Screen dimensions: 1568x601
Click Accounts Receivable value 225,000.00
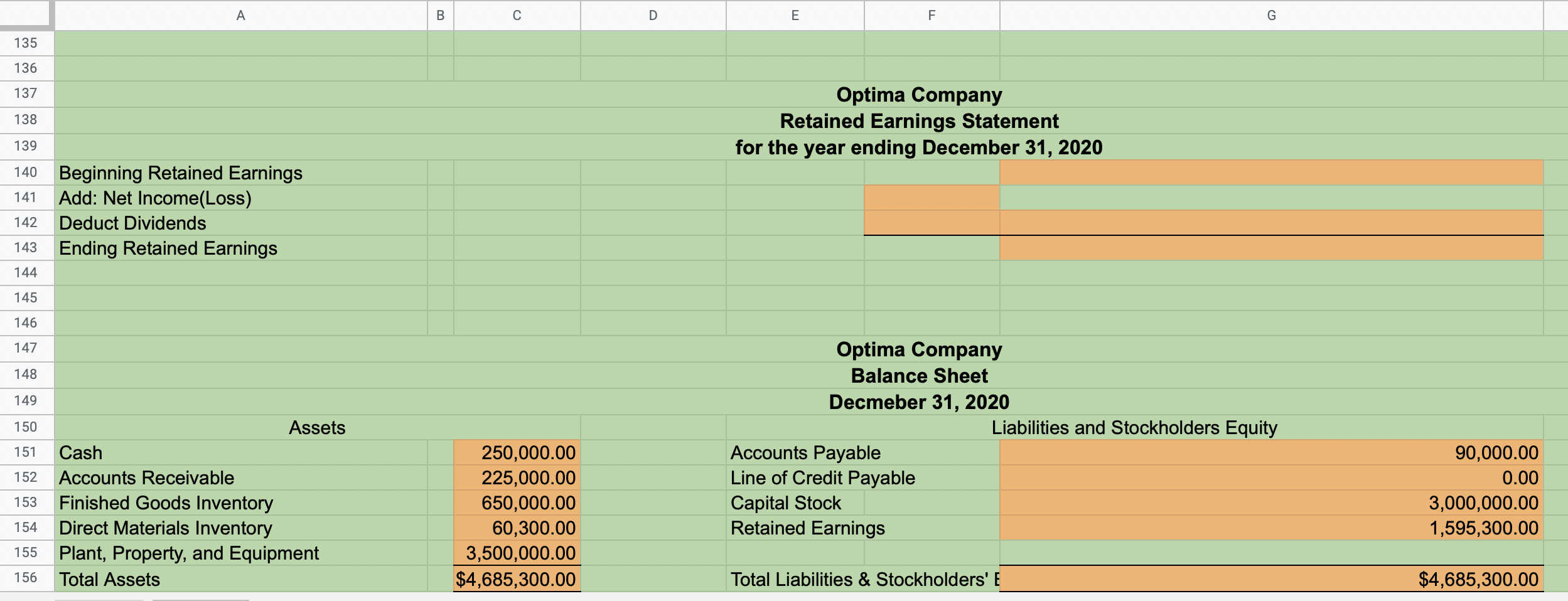click(x=517, y=477)
